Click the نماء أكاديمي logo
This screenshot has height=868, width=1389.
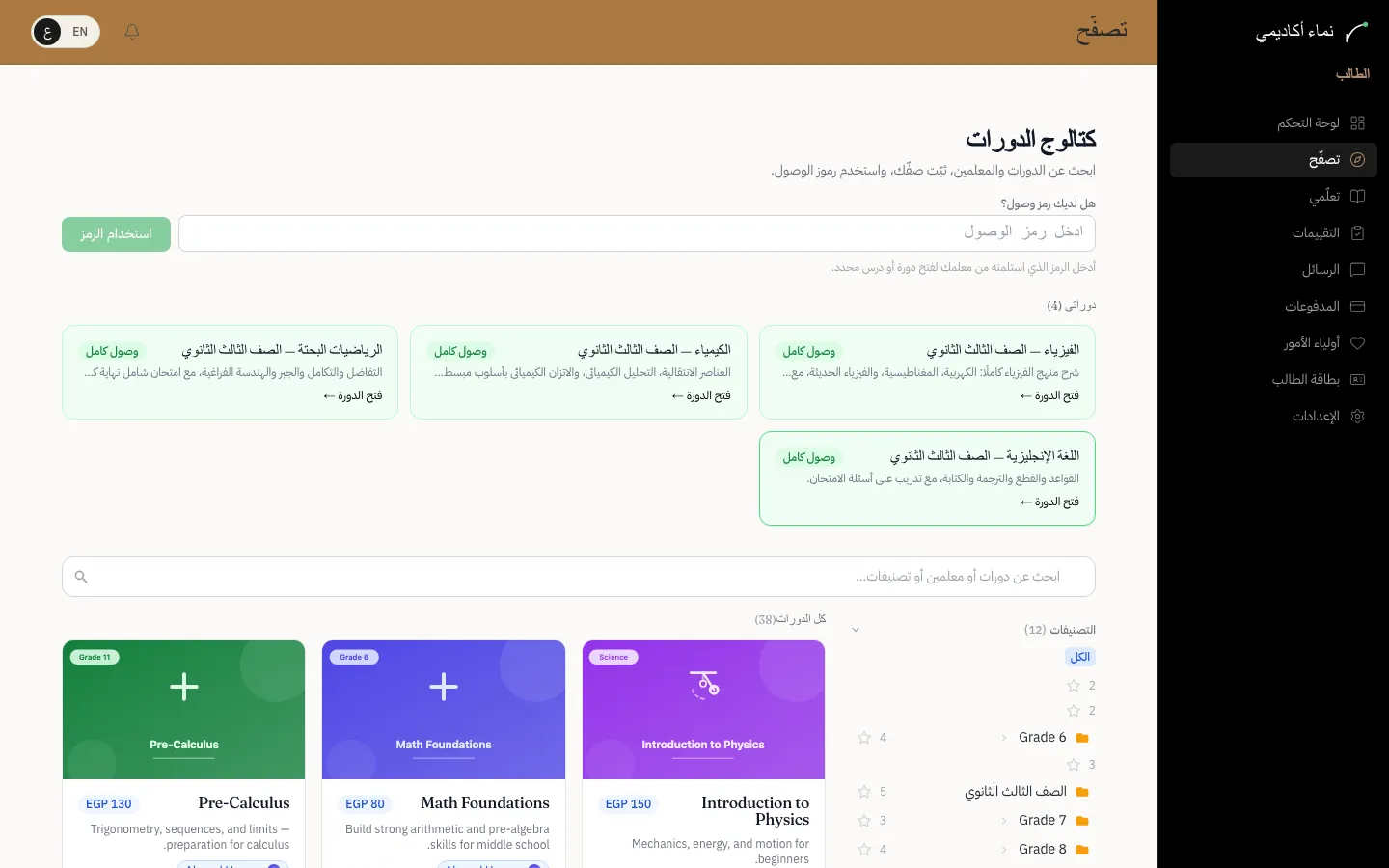(1312, 32)
